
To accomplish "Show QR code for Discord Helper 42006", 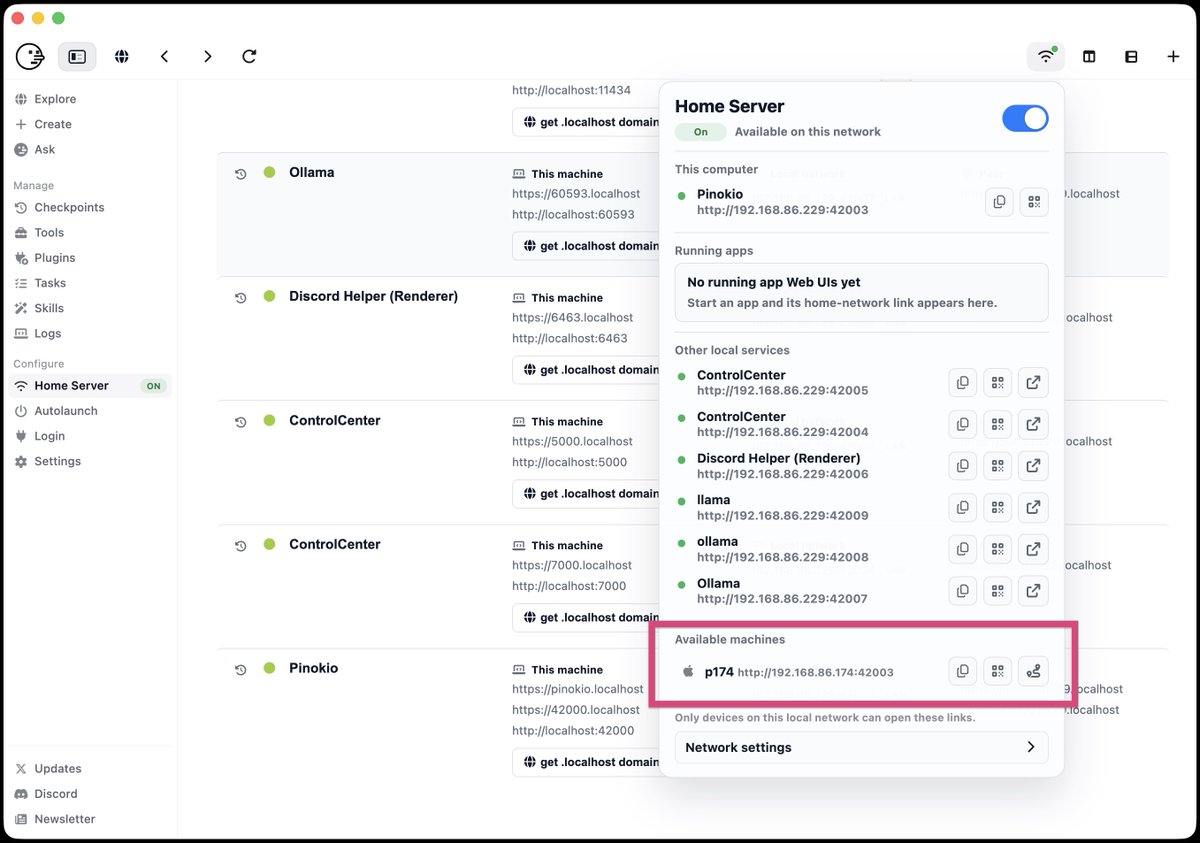I will click(998, 466).
